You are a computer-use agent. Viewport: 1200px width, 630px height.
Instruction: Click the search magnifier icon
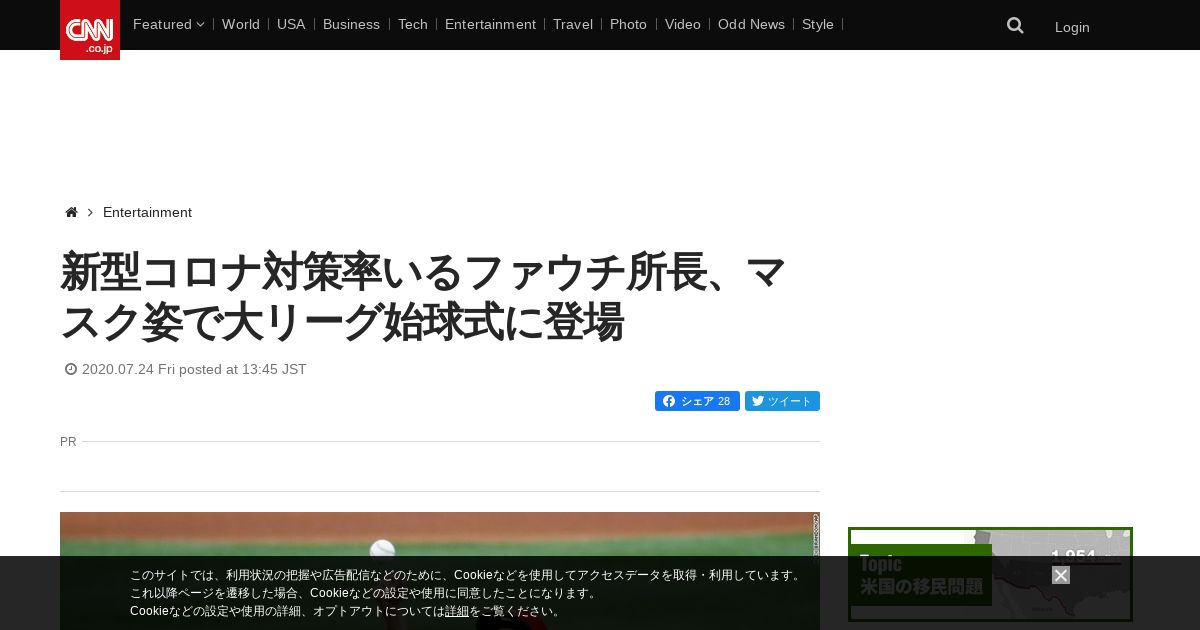(1015, 26)
